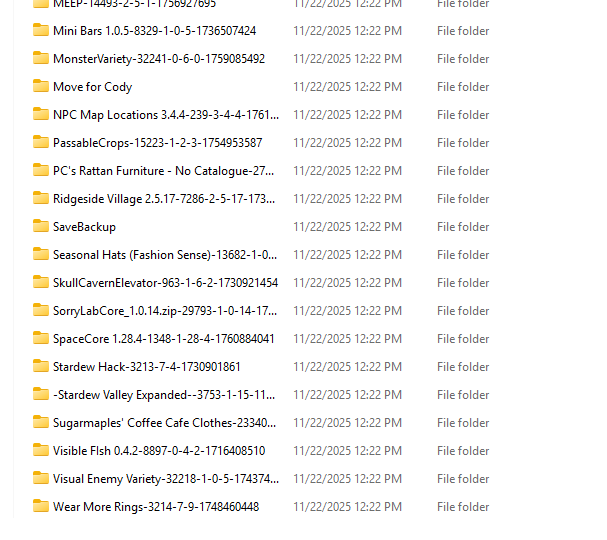Select the SpaceCore folder icon
This screenshot has width=607, height=540.
coord(41,339)
